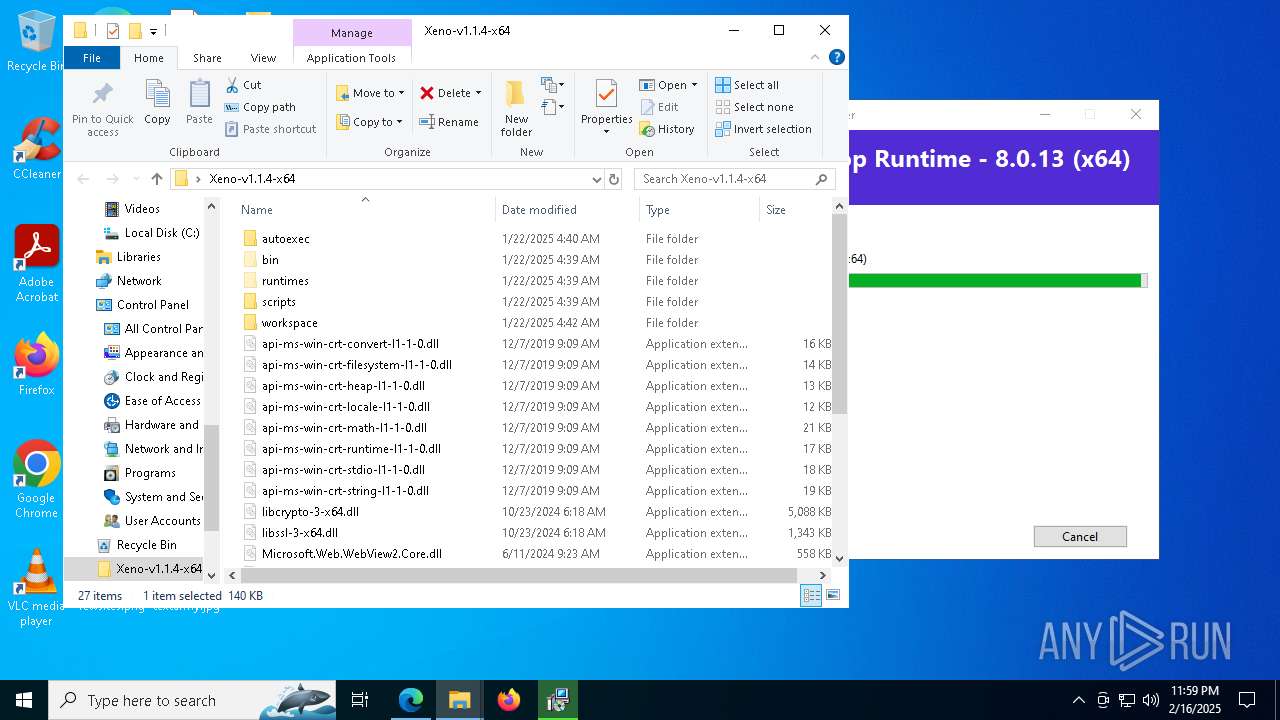Click Invert selection
The height and width of the screenshot is (720, 1280).
coord(763,129)
